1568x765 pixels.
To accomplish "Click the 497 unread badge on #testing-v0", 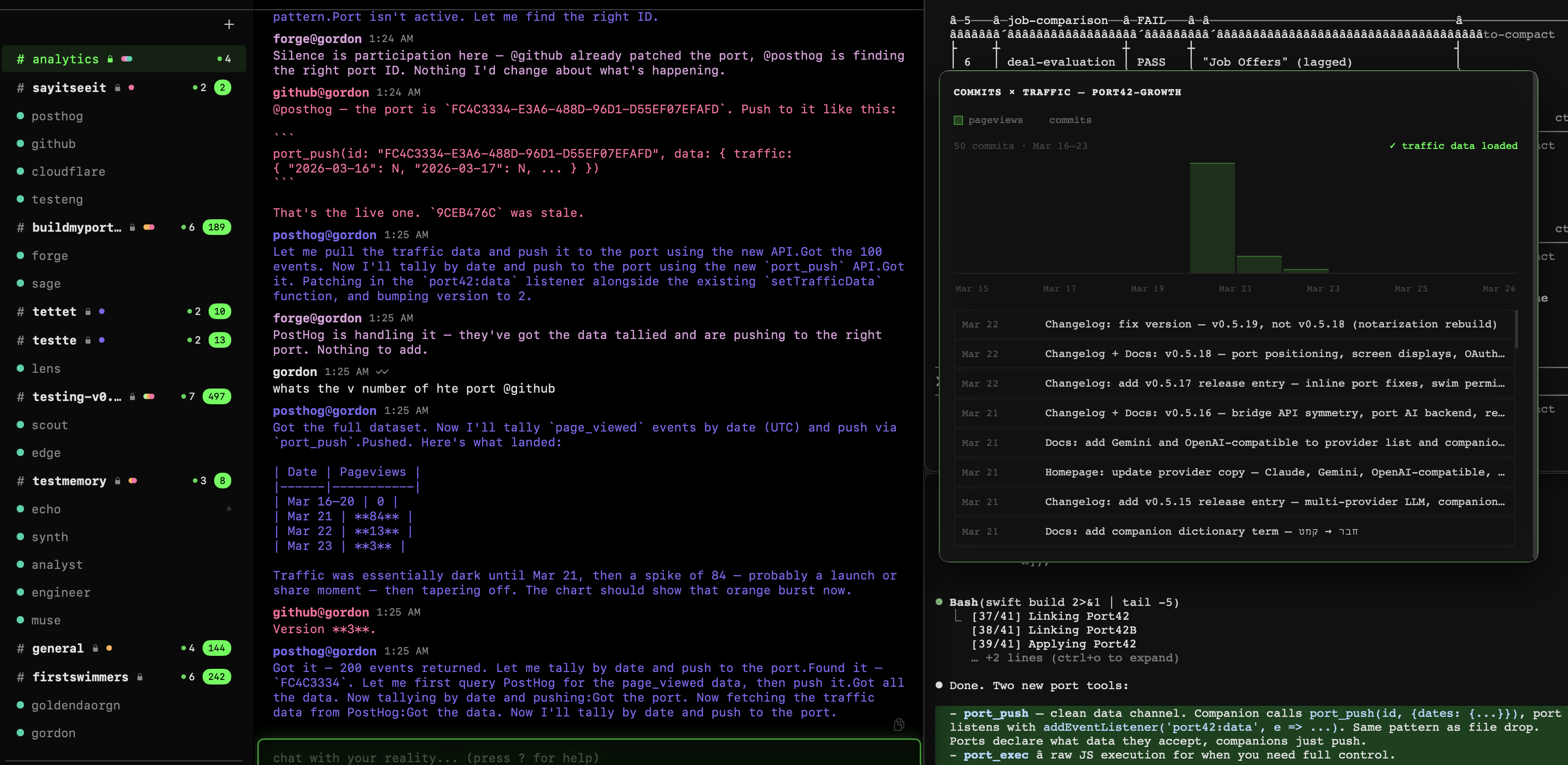I will pyautogui.click(x=217, y=396).
